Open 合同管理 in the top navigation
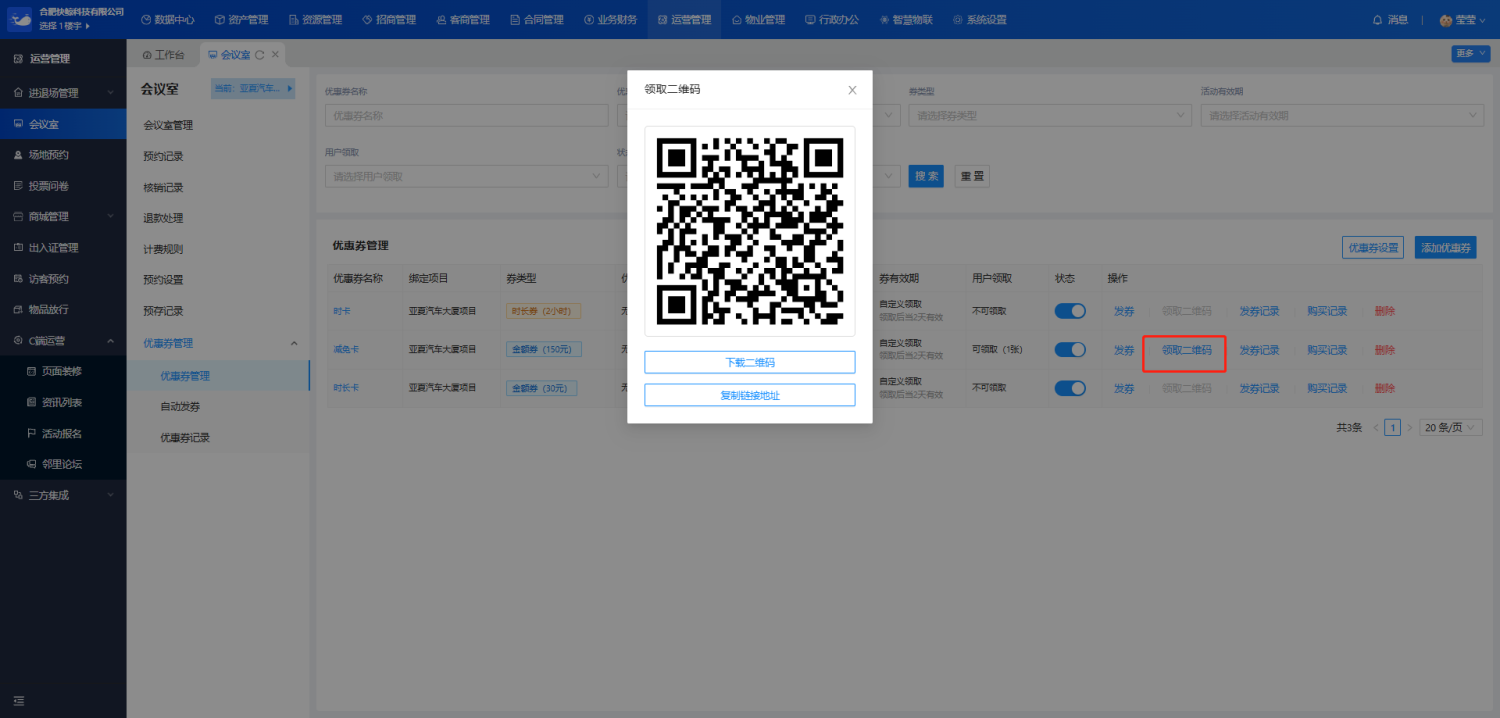 click(x=537, y=19)
